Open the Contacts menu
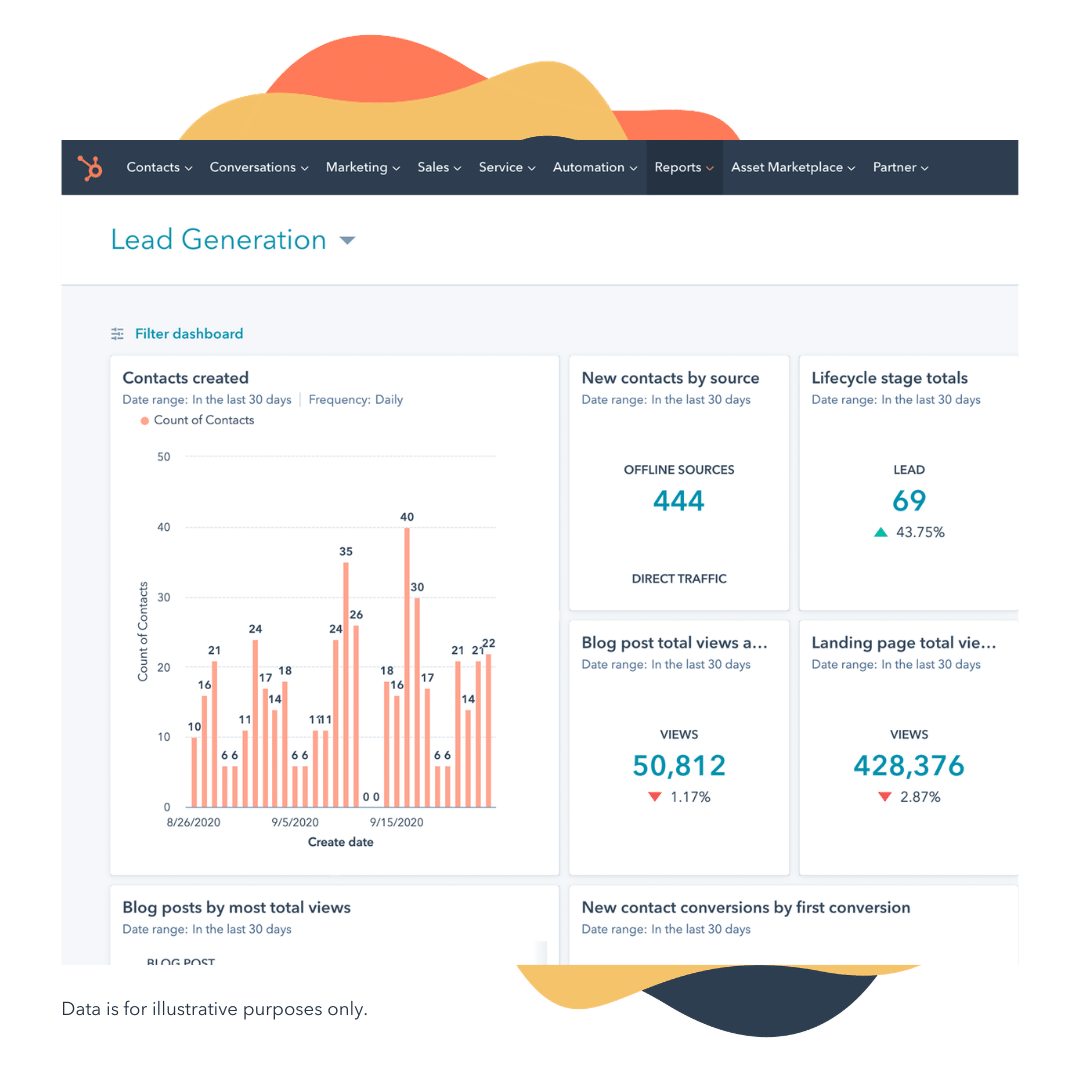 point(159,168)
